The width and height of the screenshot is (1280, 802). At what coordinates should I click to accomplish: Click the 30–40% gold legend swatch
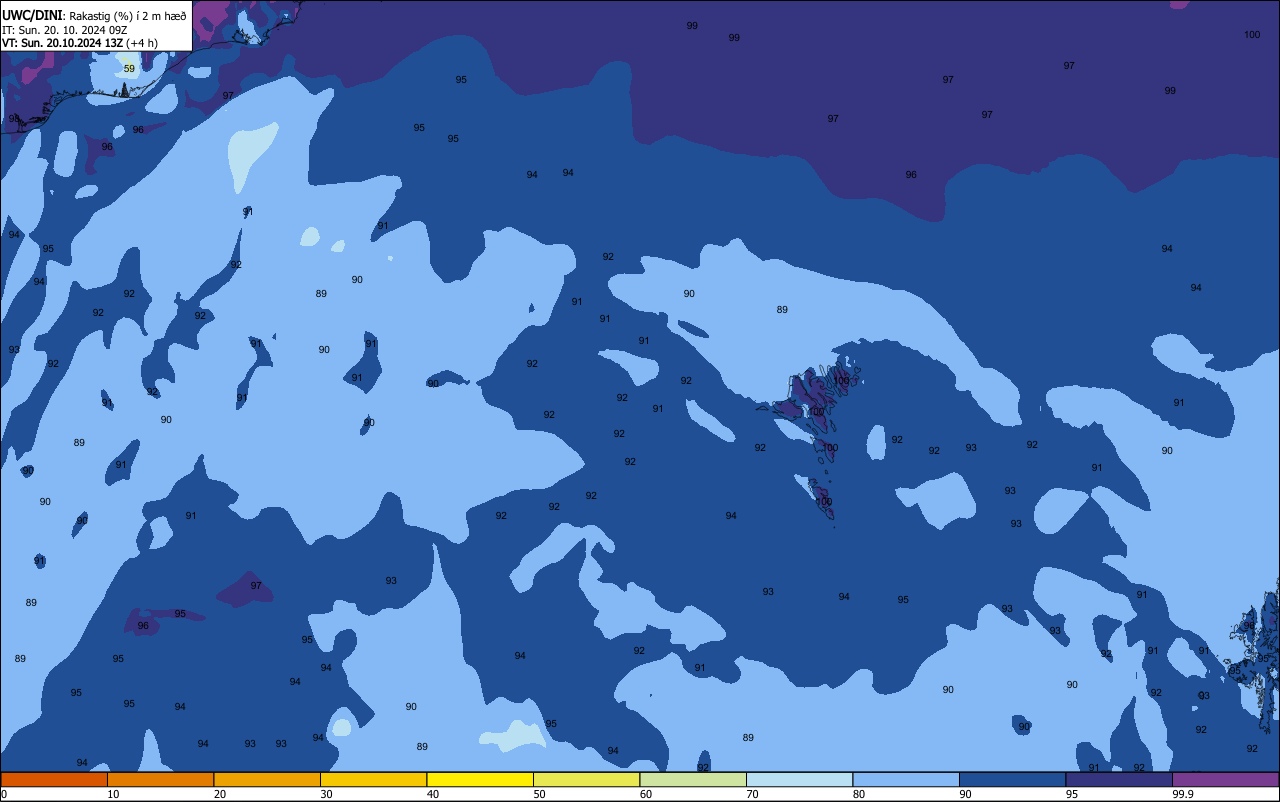pos(373,779)
